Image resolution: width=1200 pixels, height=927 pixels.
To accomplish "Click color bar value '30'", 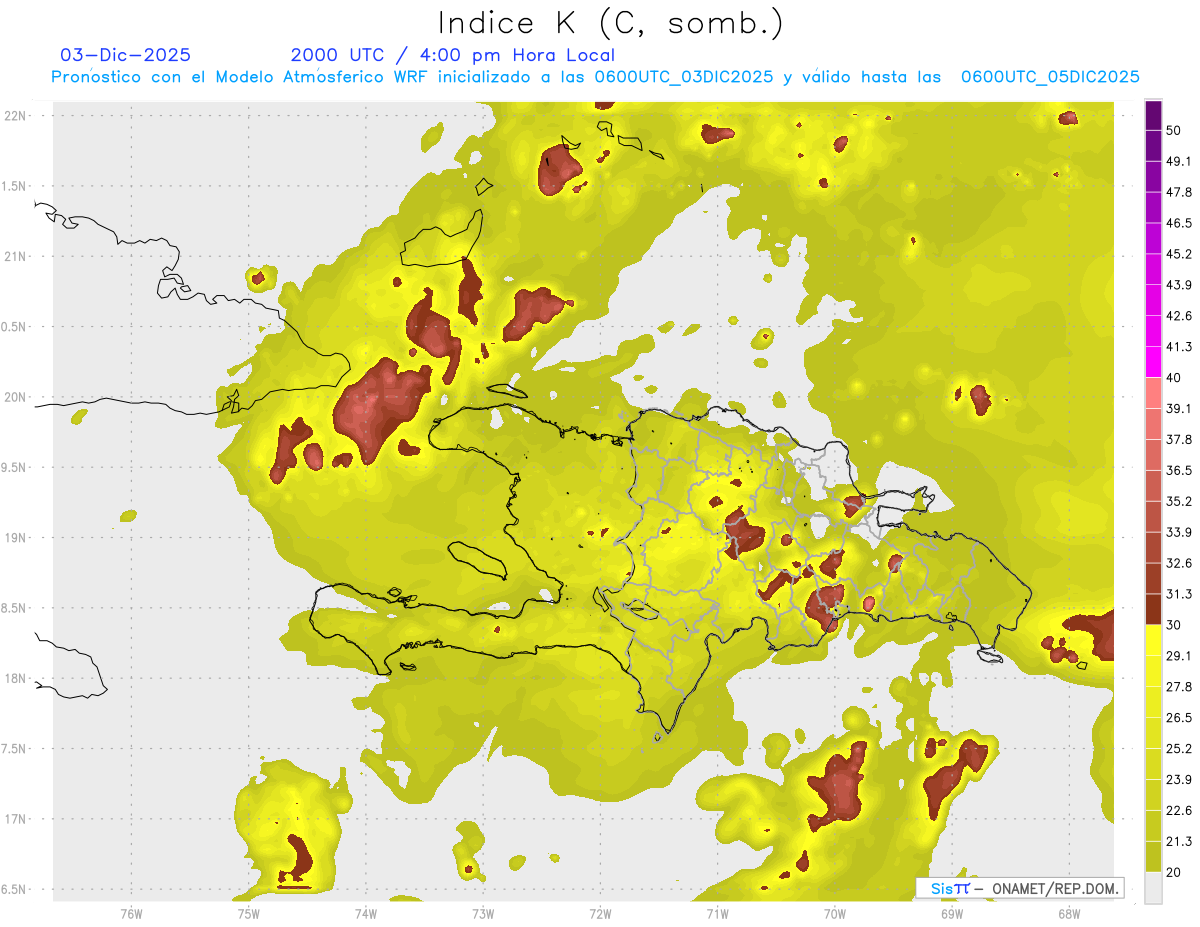I will click(x=1174, y=625).
